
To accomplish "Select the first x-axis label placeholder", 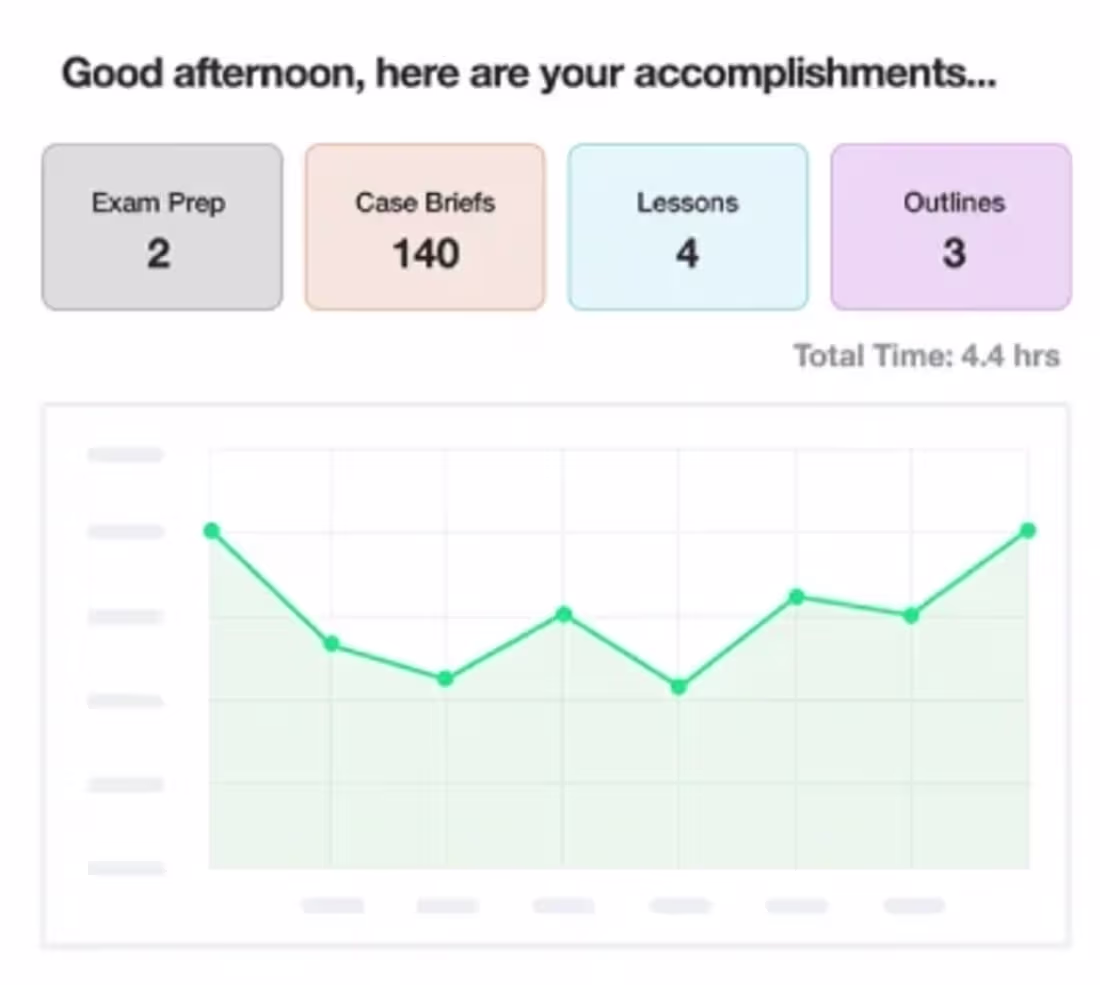I will pyautogui.click(x=333, y=906).
